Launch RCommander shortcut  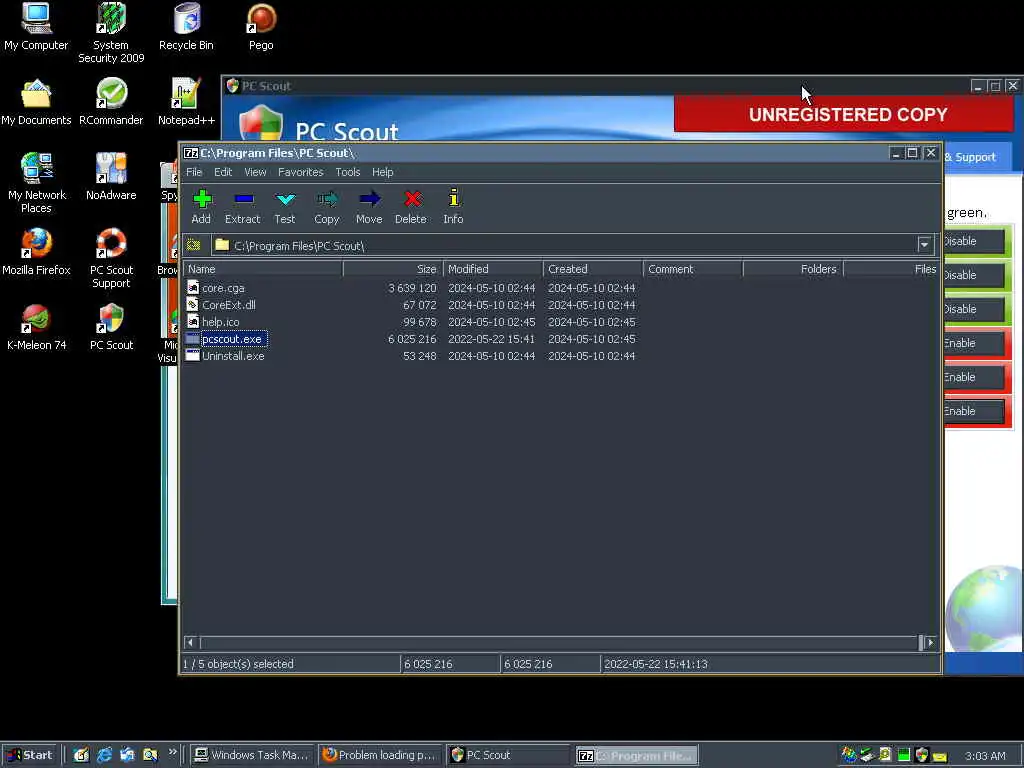coord(111,102)
